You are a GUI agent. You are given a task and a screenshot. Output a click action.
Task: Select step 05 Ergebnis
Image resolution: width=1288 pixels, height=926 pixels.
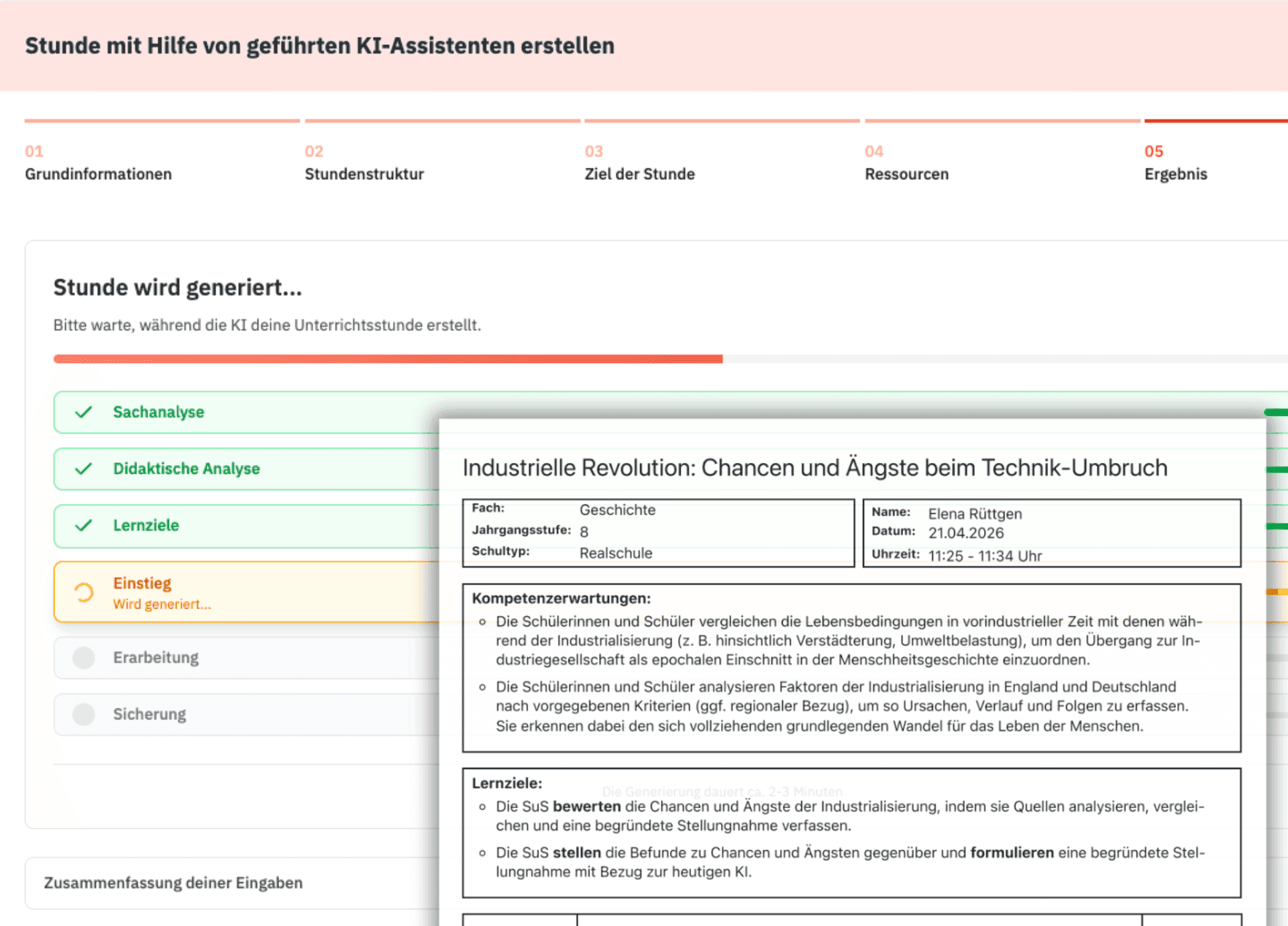point(1175,174)
